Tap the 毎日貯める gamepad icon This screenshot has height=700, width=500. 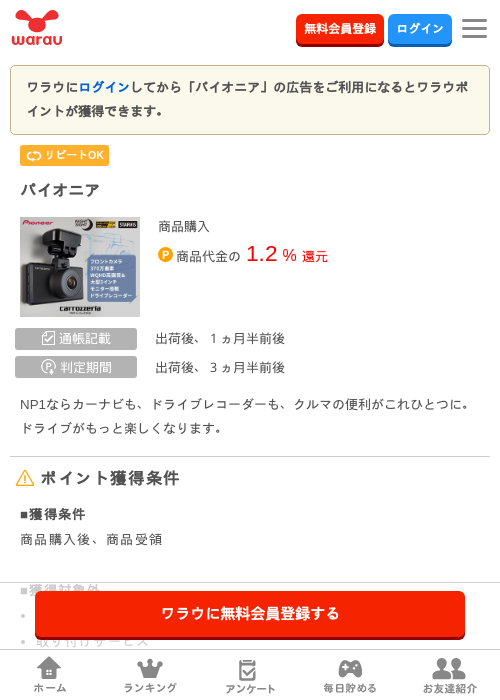(350, 668)
